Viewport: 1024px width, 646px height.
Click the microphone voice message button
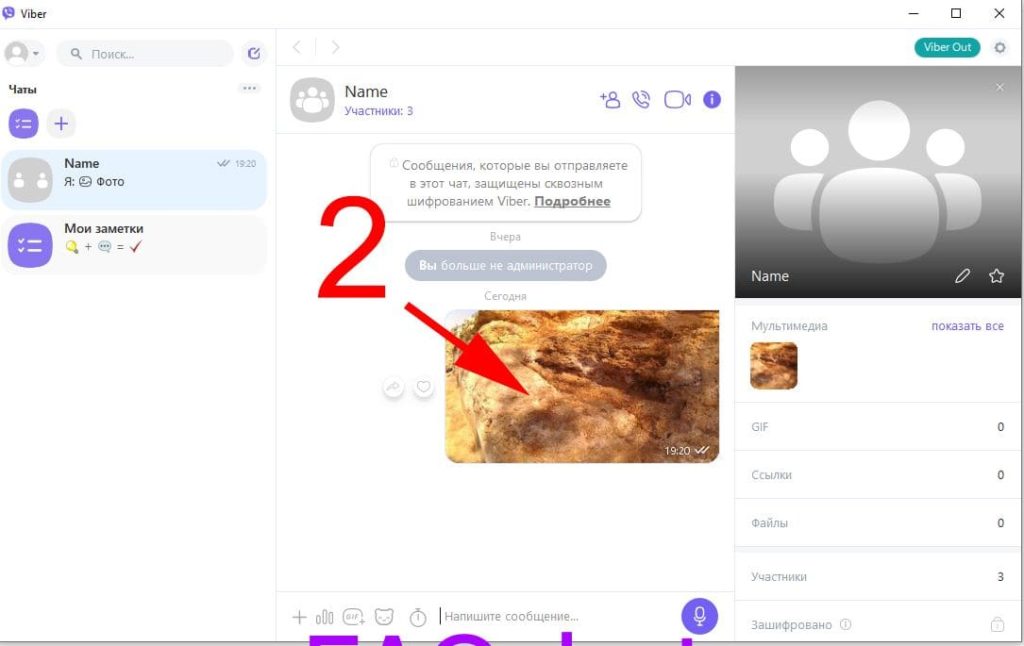700,616
